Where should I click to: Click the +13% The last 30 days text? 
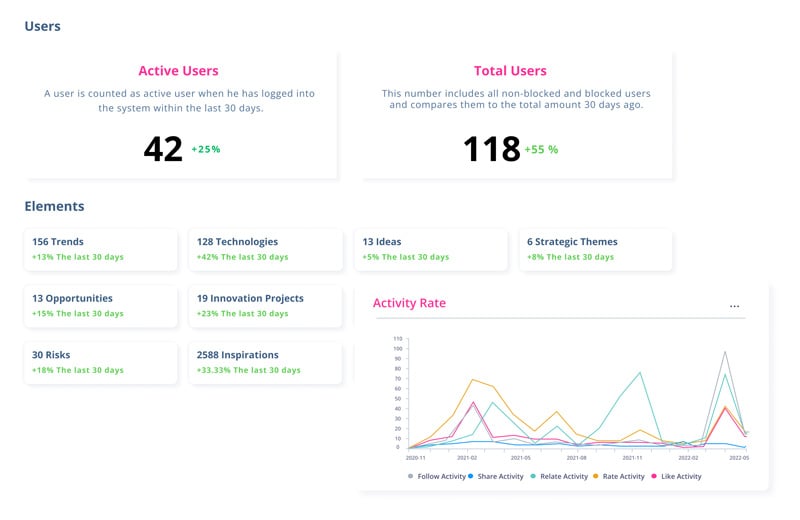coord(78,257)
